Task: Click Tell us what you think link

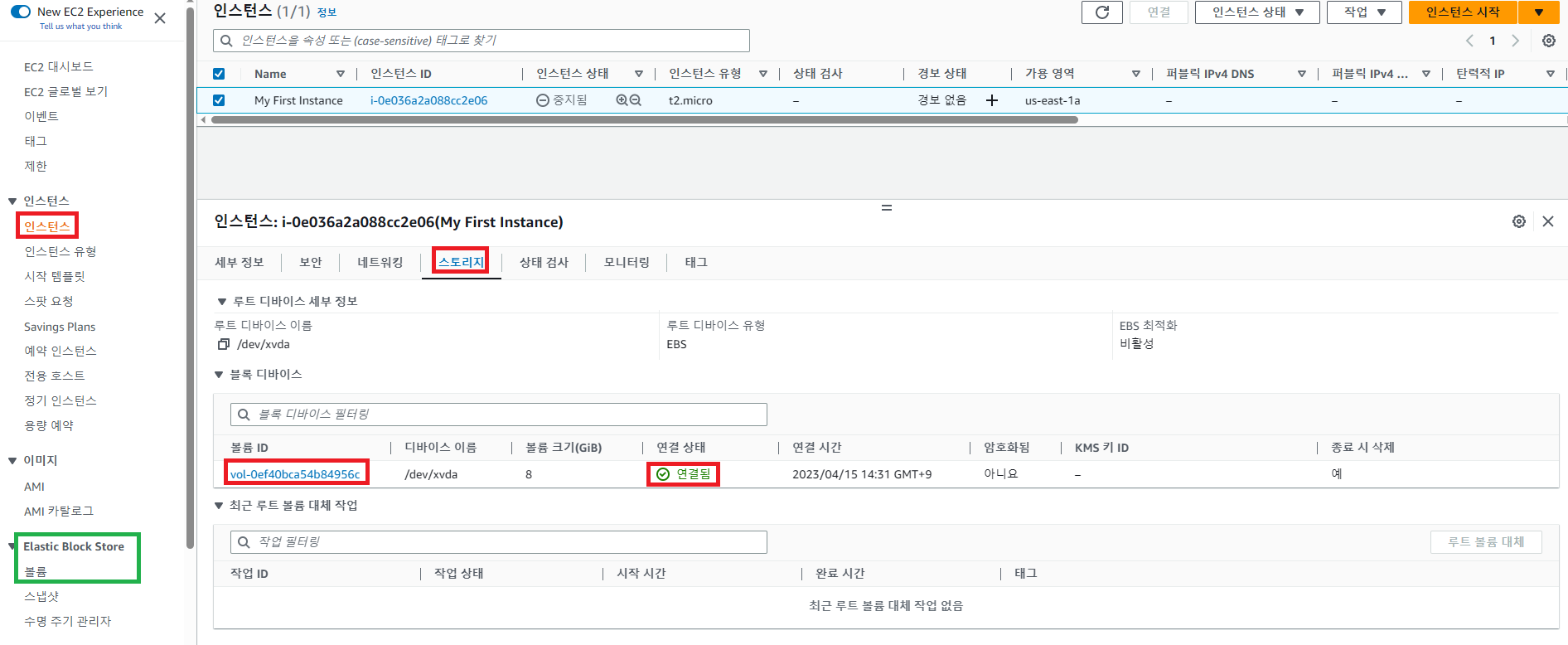Action: [x=80, y=27]
